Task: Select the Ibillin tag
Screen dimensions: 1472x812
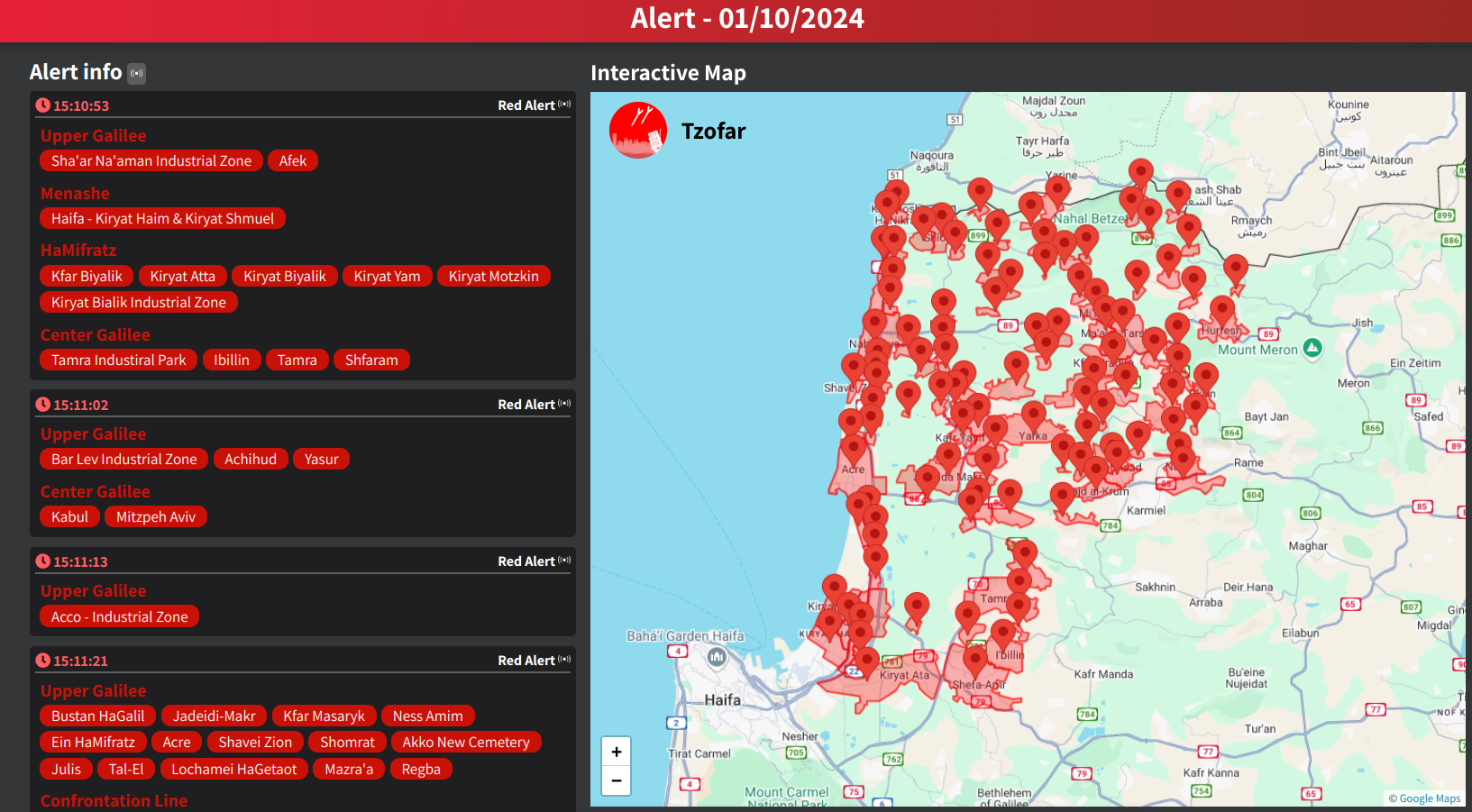Action: coord(232,360)
